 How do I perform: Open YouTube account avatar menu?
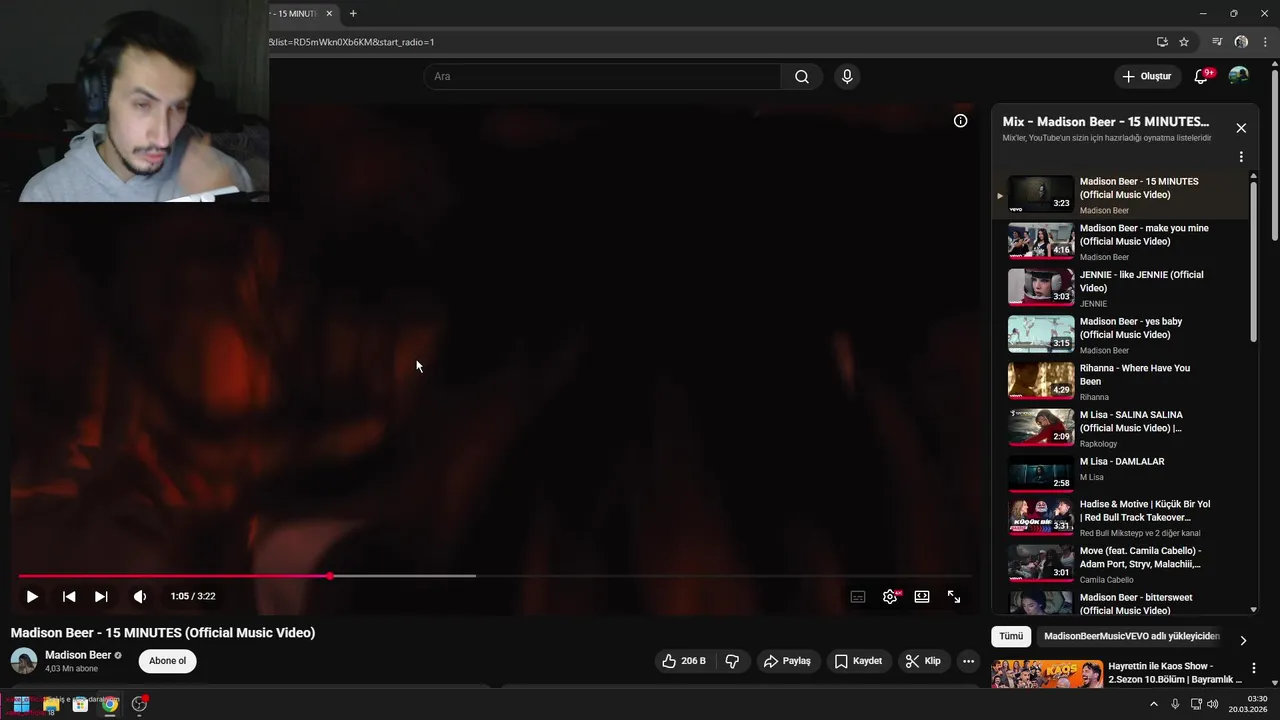[1238, 76]
